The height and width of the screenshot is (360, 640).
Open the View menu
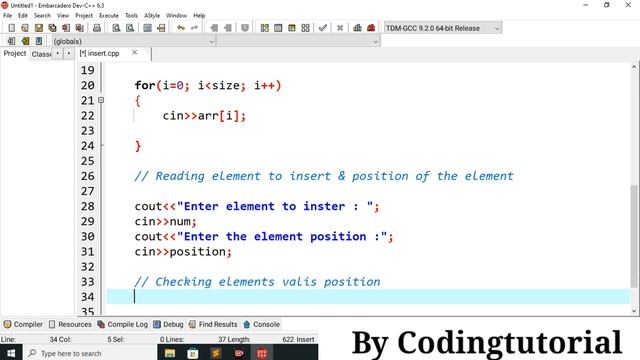point(63,16)
